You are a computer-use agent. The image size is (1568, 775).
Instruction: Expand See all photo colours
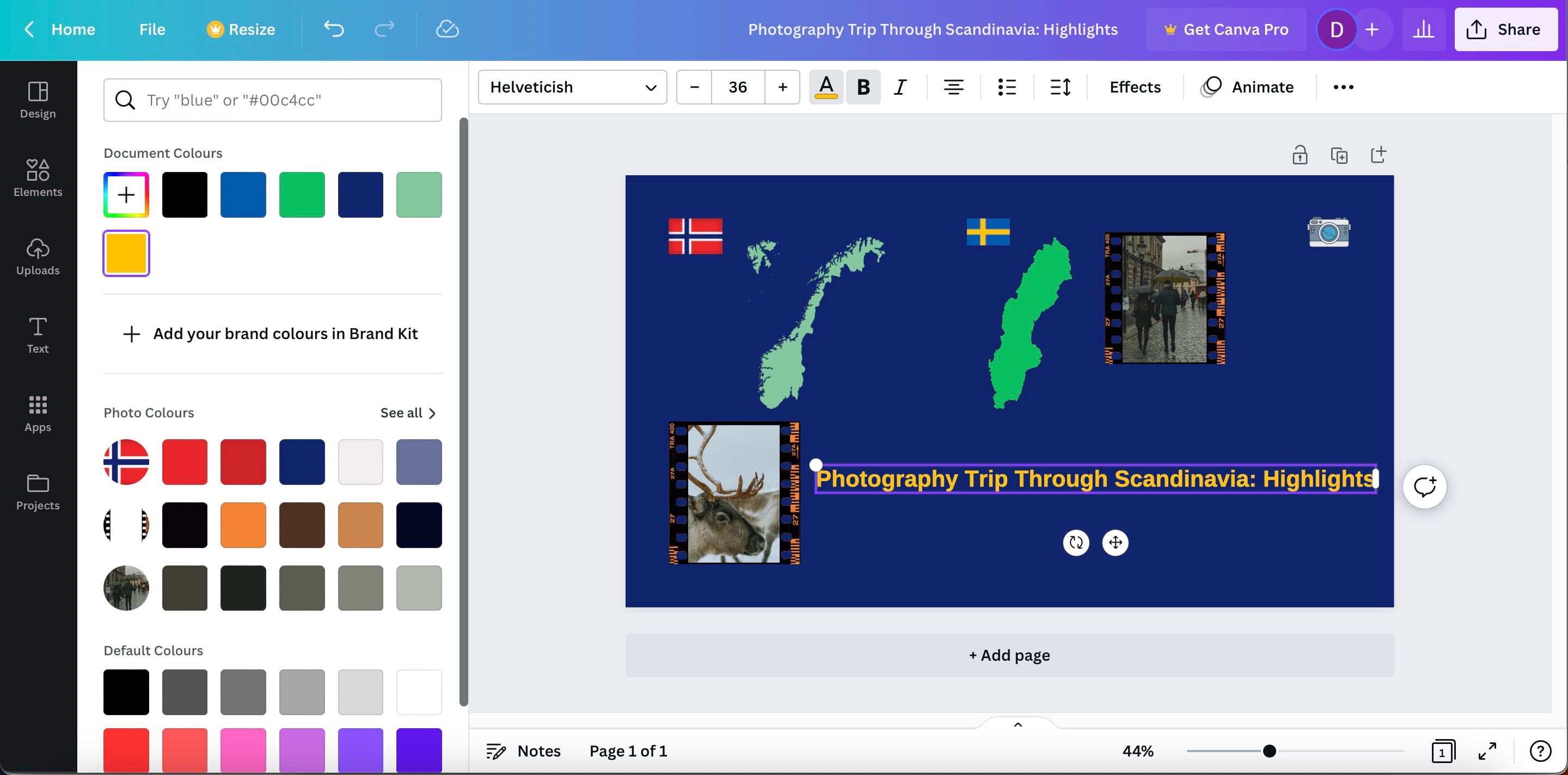tap(408, 413)
